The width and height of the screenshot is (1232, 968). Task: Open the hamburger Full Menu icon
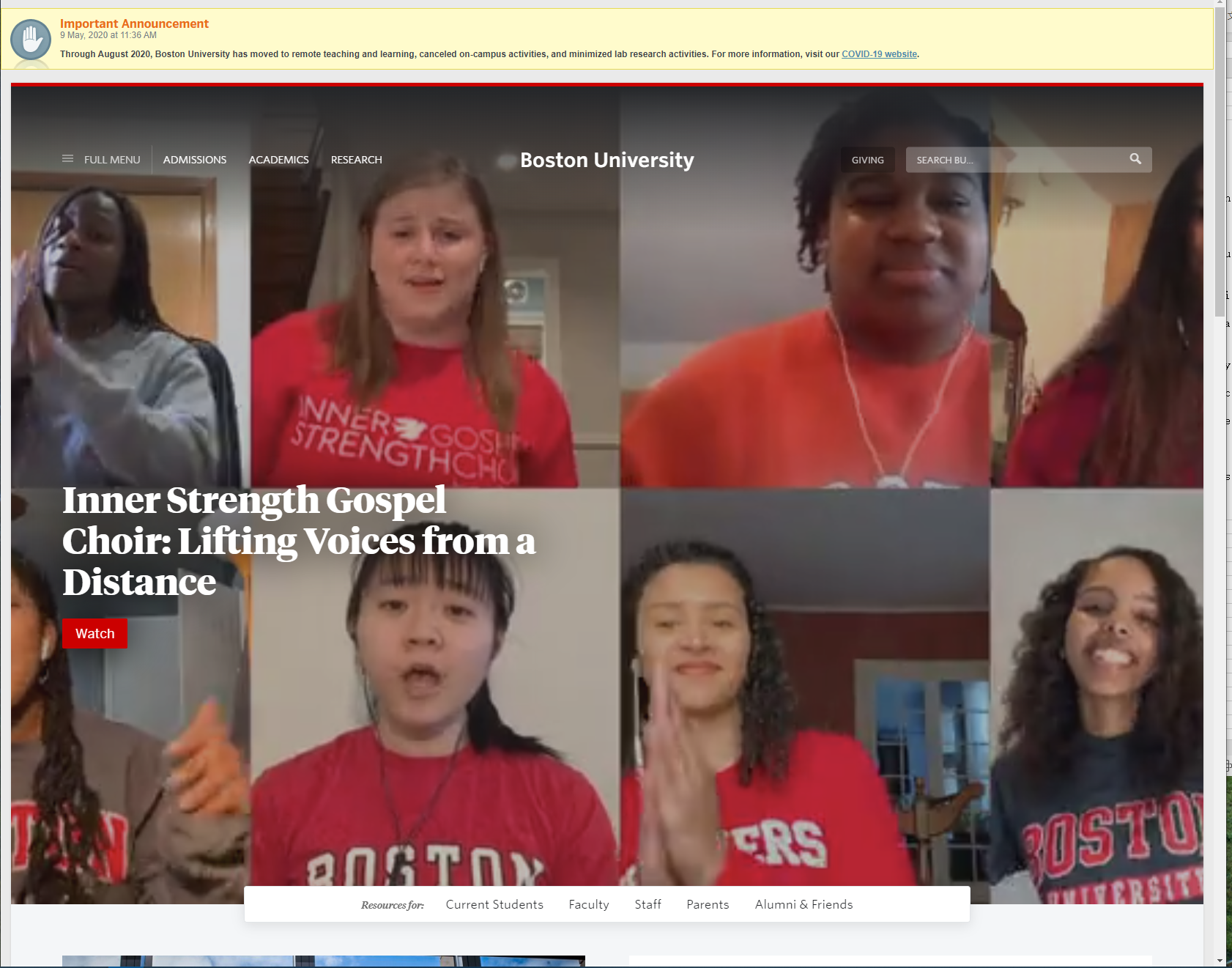point(67,159)
